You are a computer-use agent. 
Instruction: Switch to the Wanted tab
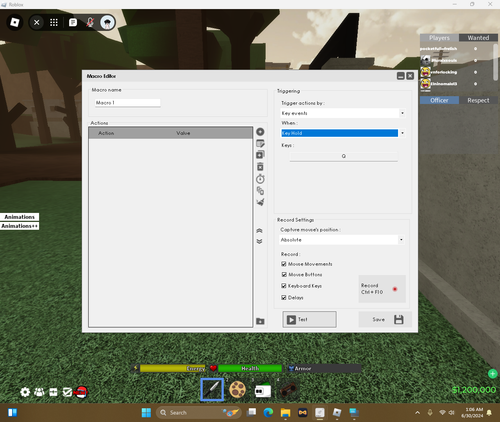pyautogui.click(x=478, y=38)
